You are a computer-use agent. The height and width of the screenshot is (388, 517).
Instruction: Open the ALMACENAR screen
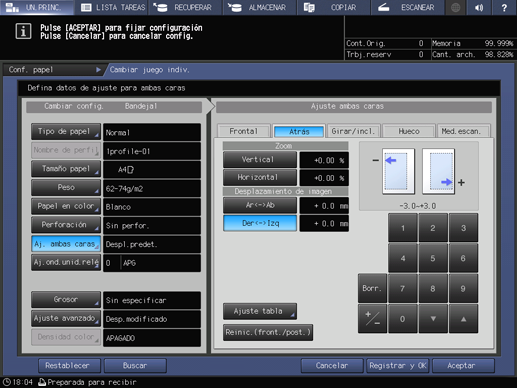(260, 7)
